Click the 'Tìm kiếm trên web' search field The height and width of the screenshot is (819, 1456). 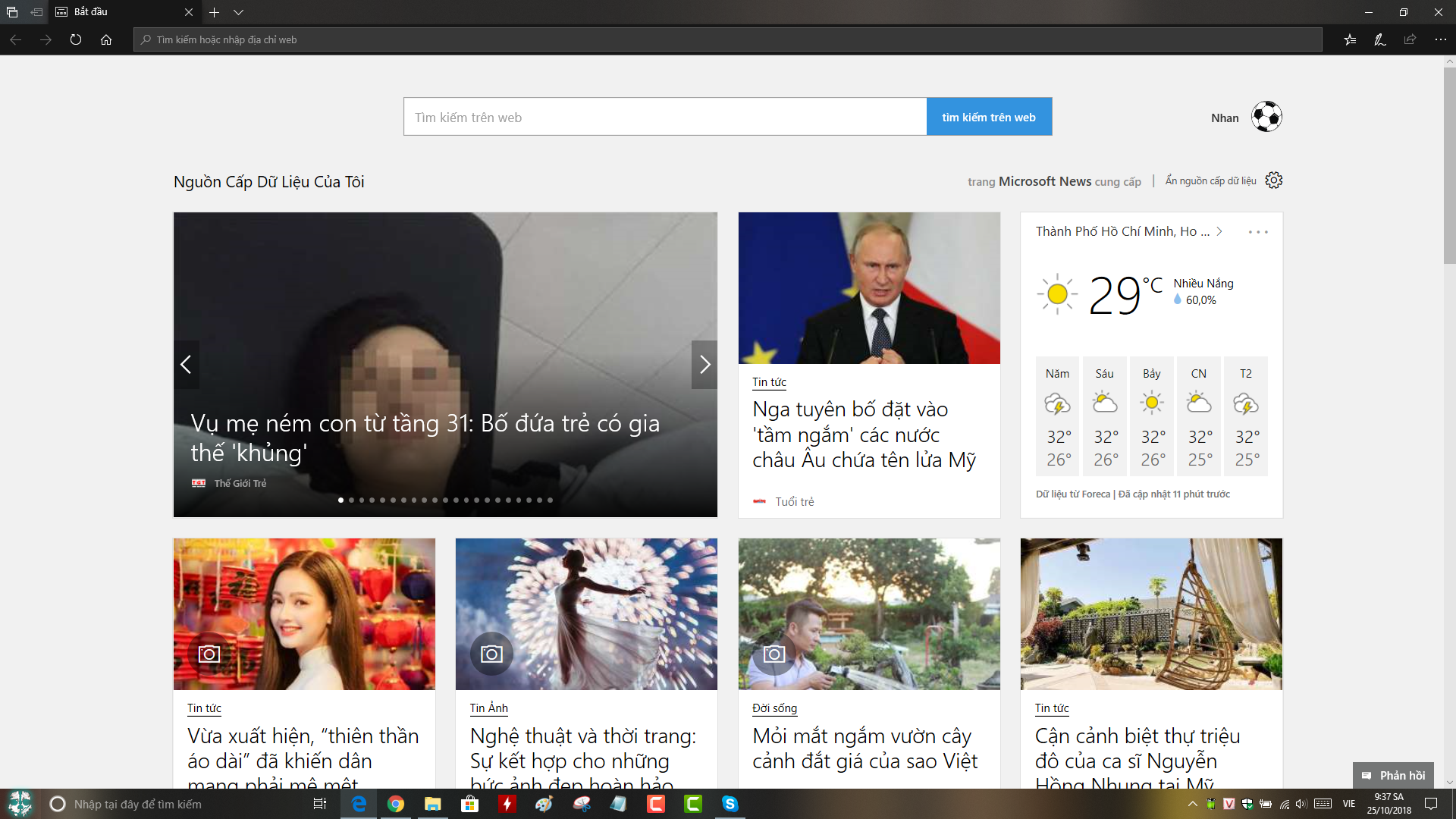tap(665, 117)
